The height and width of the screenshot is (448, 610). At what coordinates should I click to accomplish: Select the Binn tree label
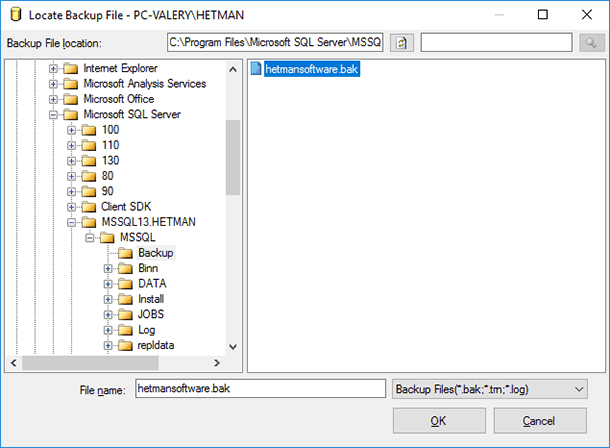[x=148, y=268]
